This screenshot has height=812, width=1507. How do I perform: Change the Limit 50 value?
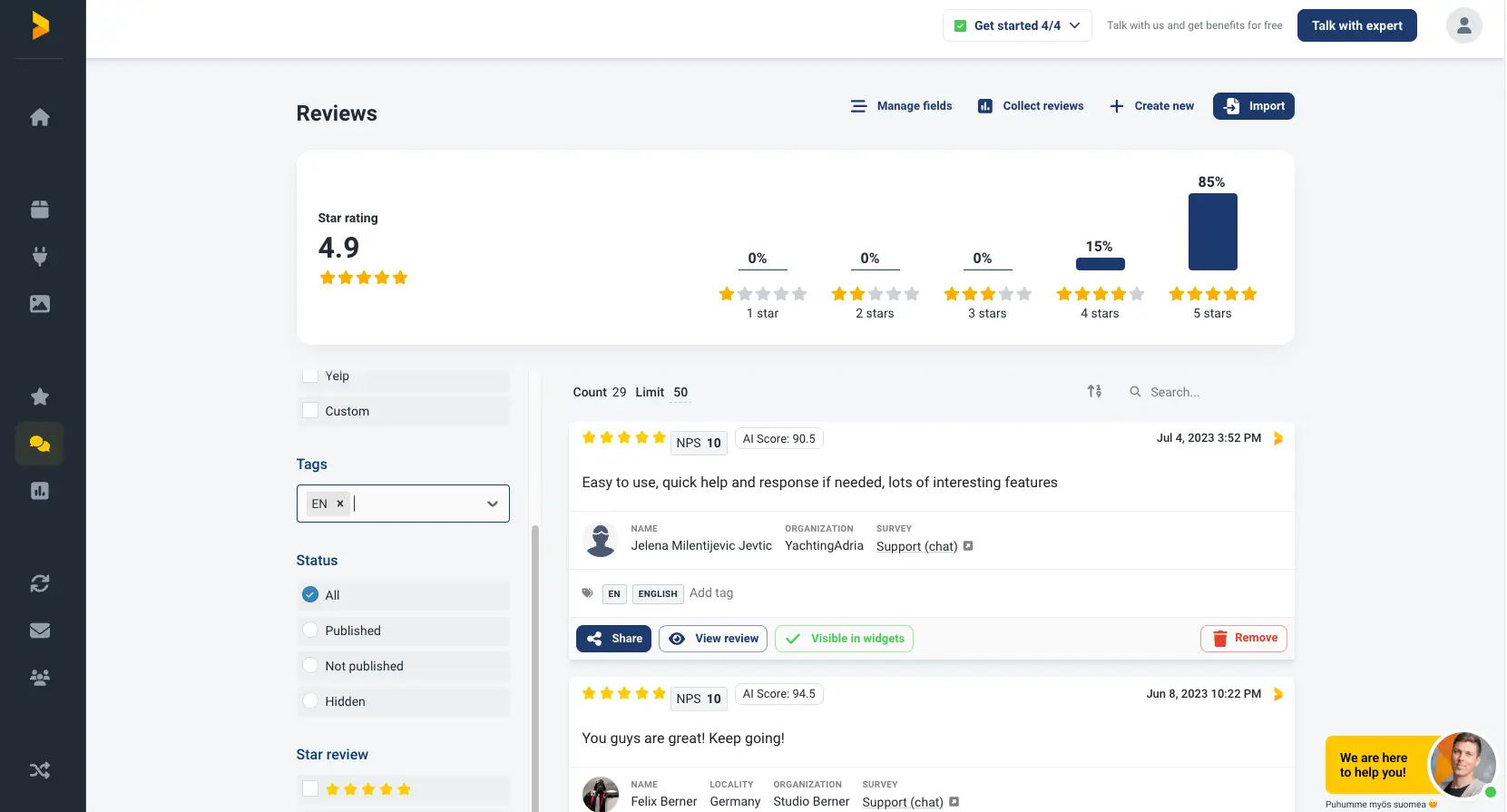pos(680,392)
